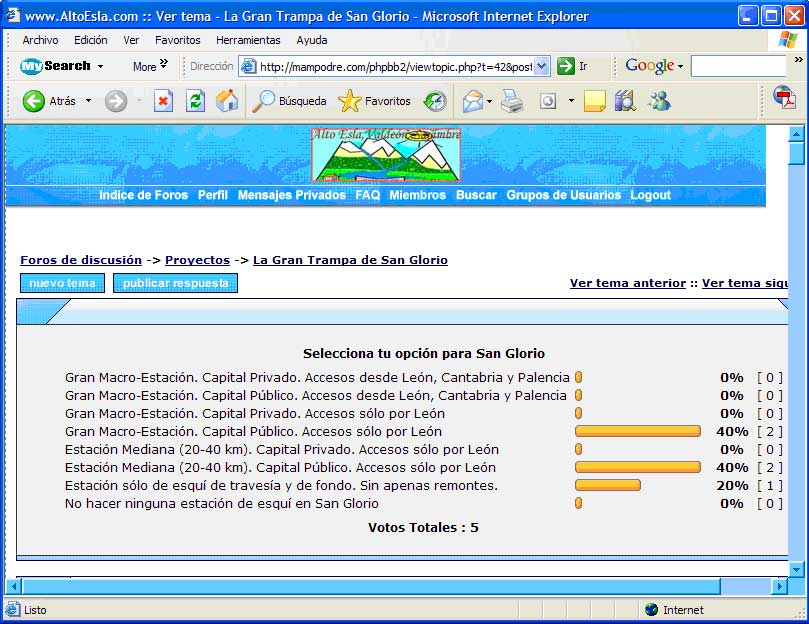This screenshot has width=809, height=624.
Task: Expand the address bar URL dropdown
Action: [x=542, y=66]
